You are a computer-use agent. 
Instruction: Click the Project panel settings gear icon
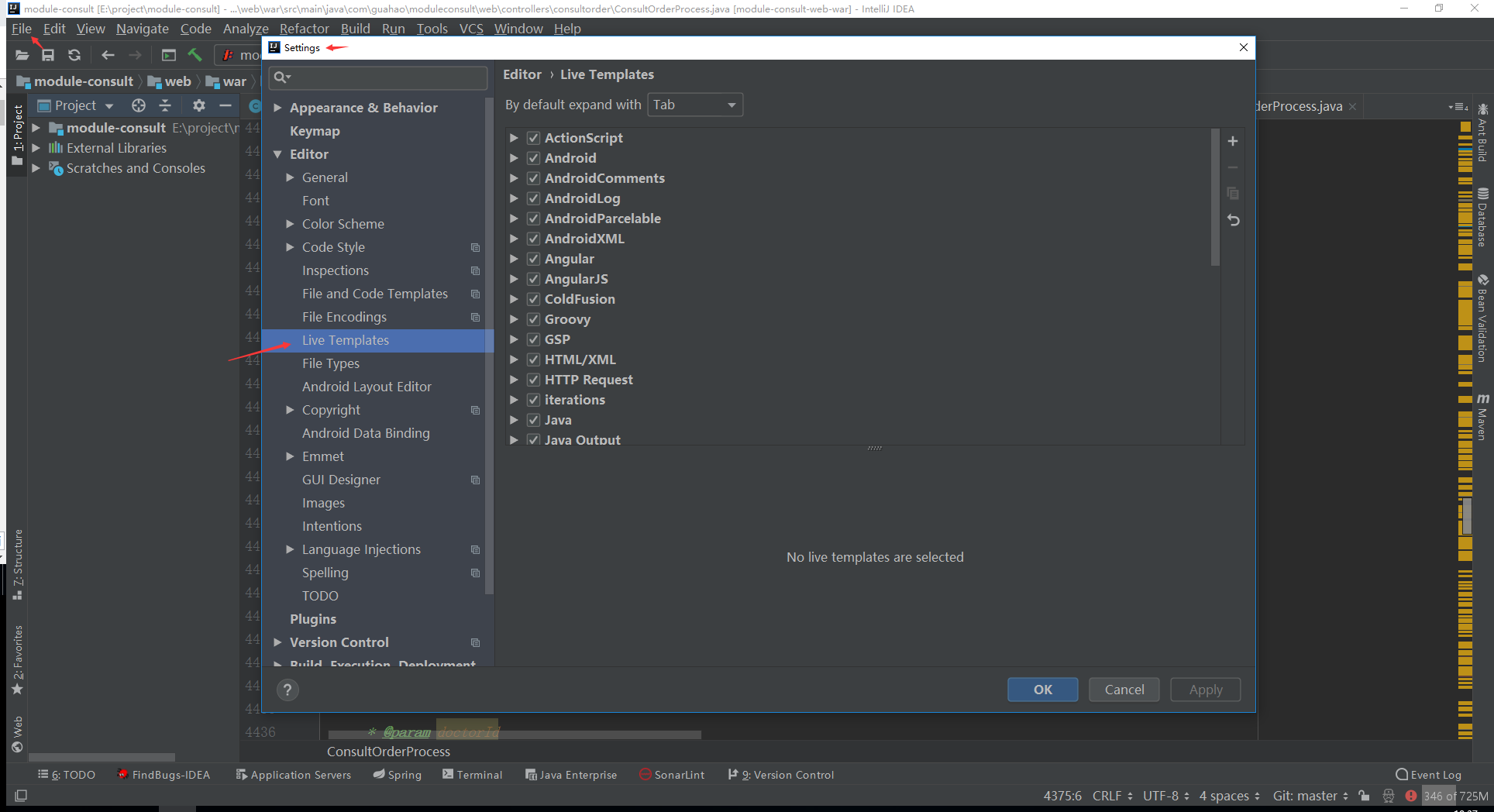click(199, 105)
